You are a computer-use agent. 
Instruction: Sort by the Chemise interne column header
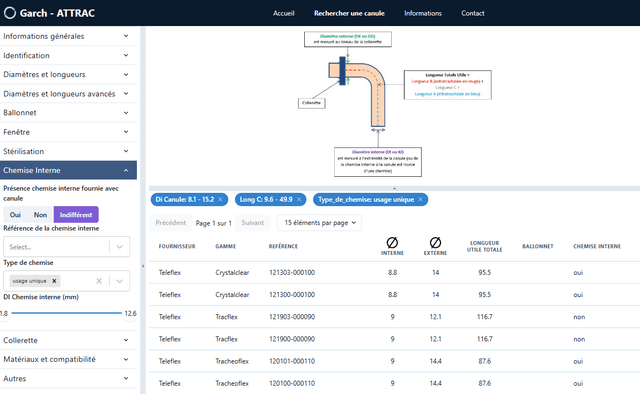click(597, 246)
